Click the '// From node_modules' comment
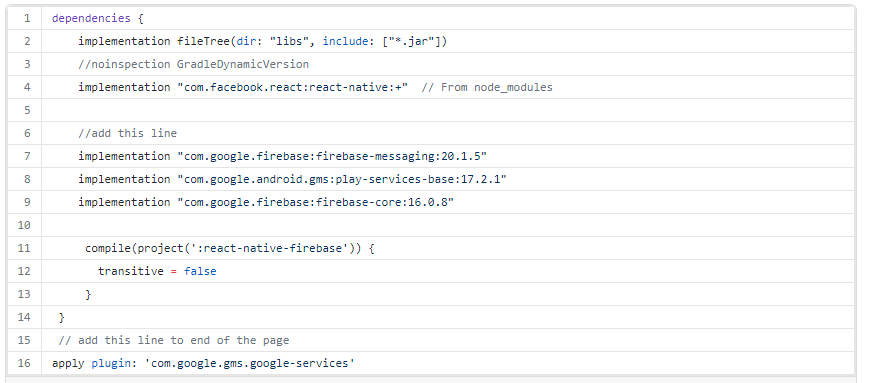This screenshot has width=871, height=383. [x=487, y=87]
